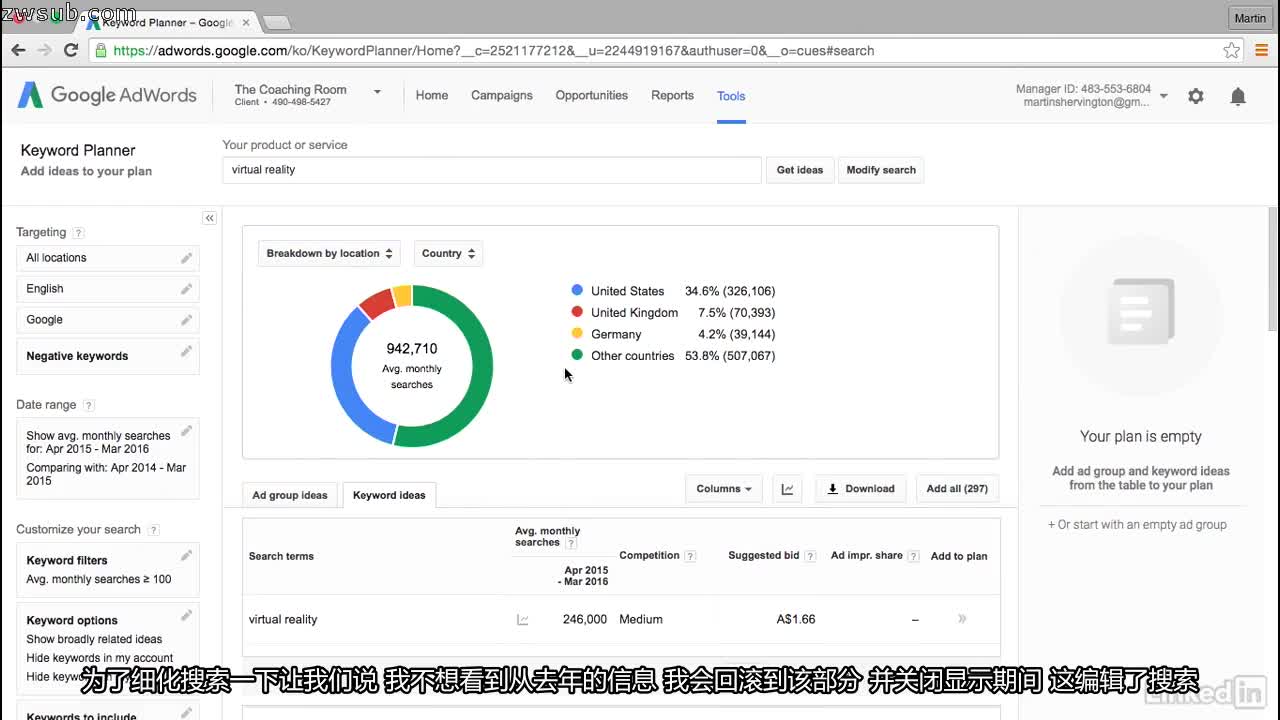
Task: Click the help icon next to Competition
Action: coord(690,556)
